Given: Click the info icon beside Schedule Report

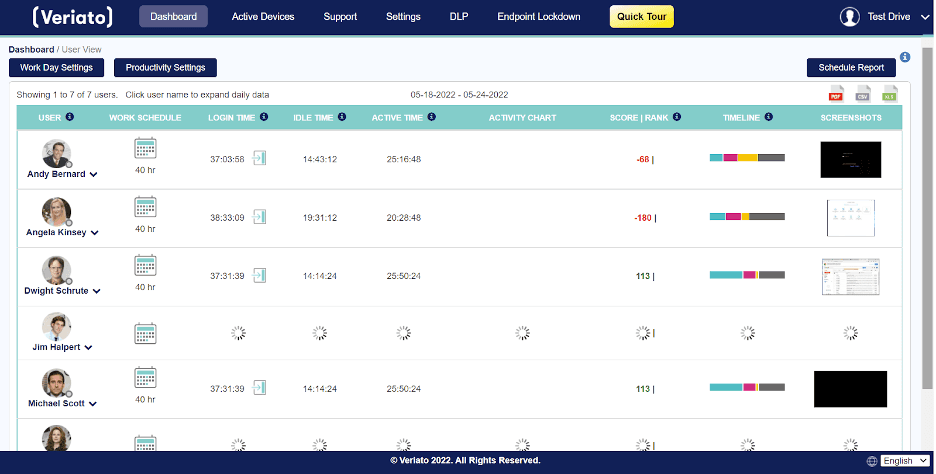Looking at the screenshot, I should pos(905,58).
